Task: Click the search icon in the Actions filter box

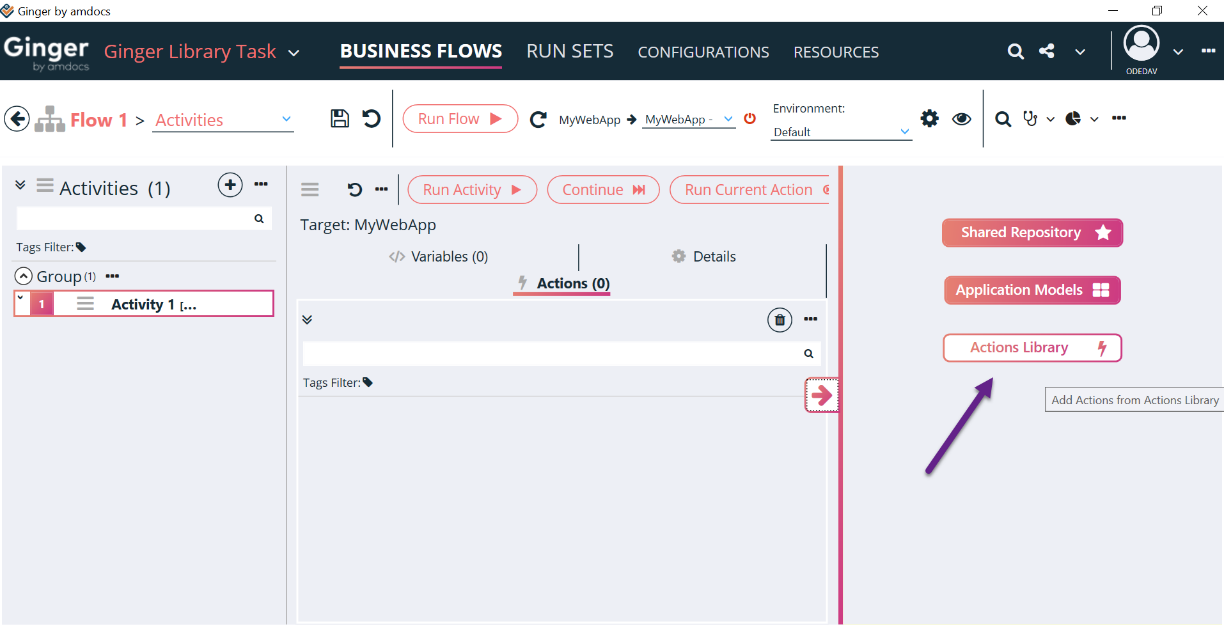Action: point(809,353)
